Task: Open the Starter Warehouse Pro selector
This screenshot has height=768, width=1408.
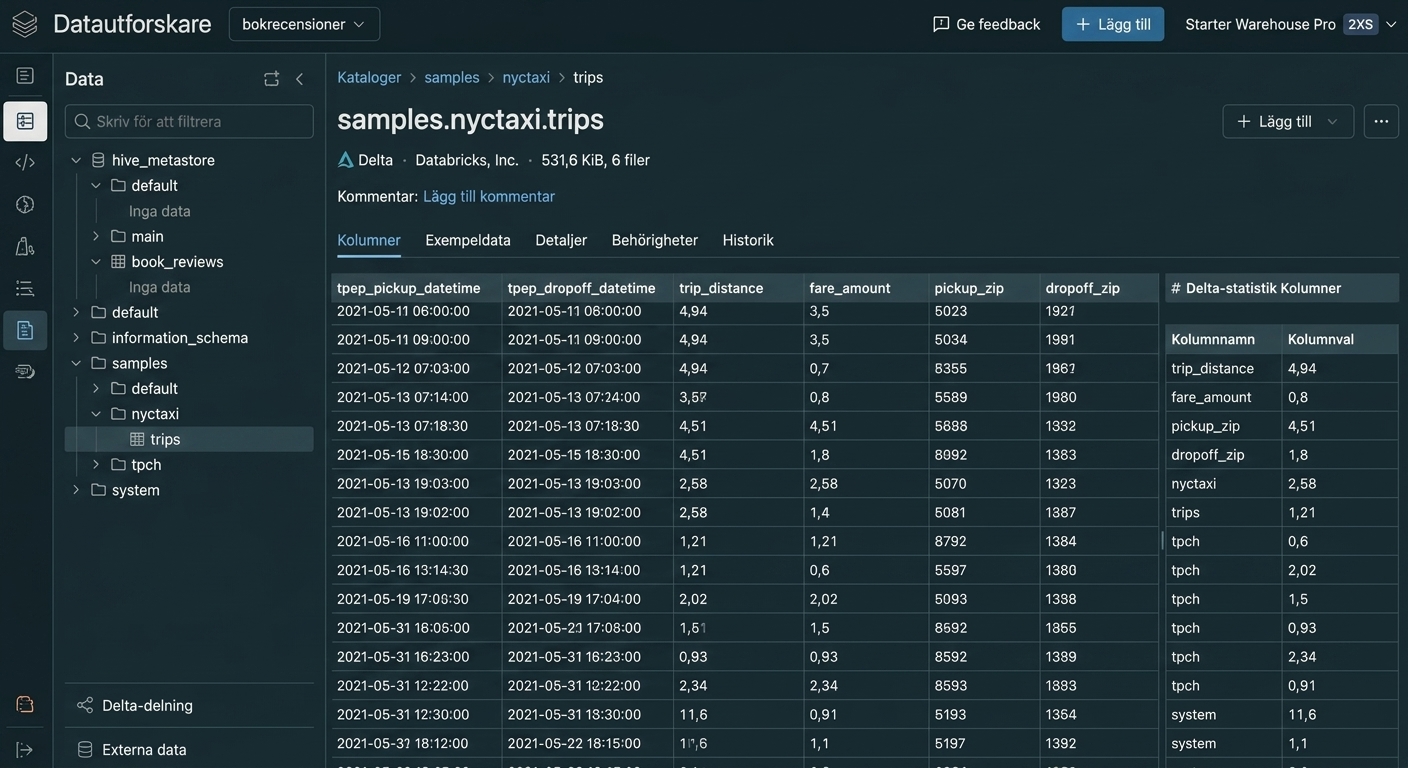Action: [1291, 24]
